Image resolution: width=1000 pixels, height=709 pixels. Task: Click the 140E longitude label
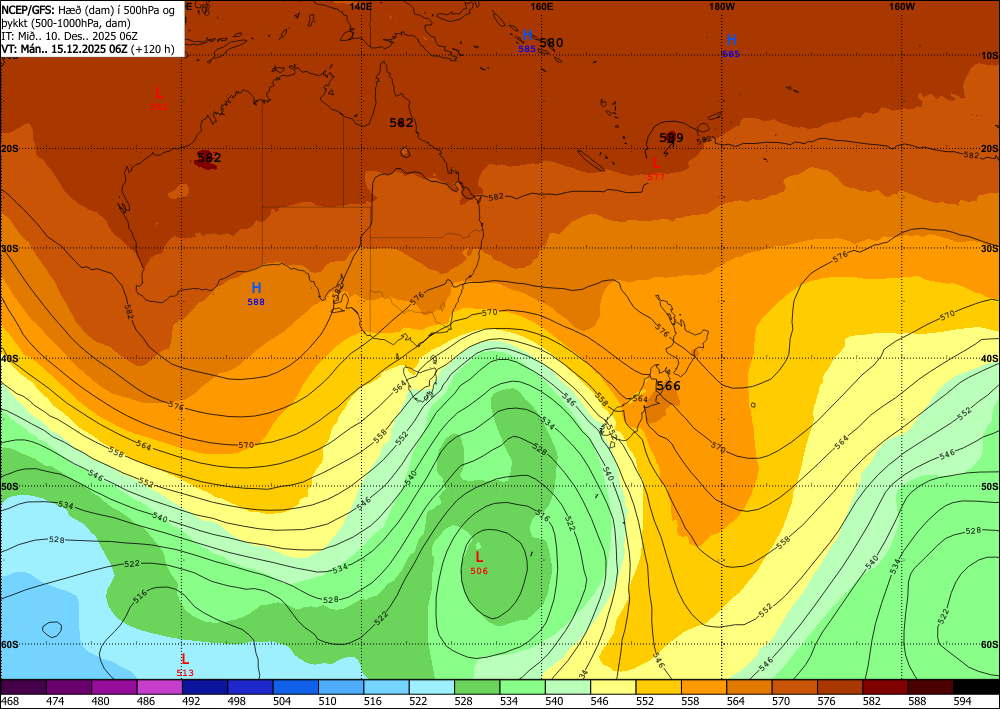click(362, 7)
